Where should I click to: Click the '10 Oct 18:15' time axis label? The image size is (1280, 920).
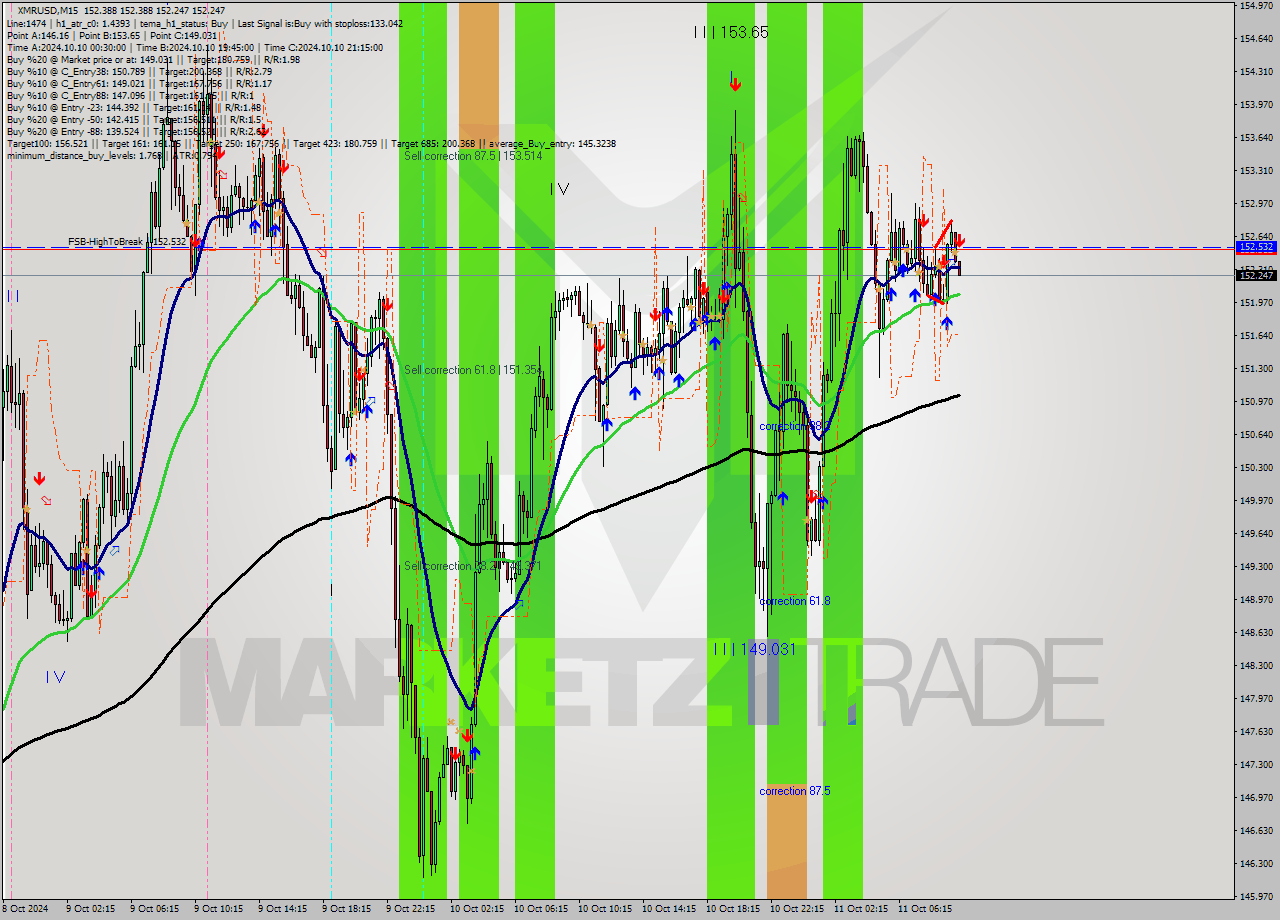[x=732, y=909]
